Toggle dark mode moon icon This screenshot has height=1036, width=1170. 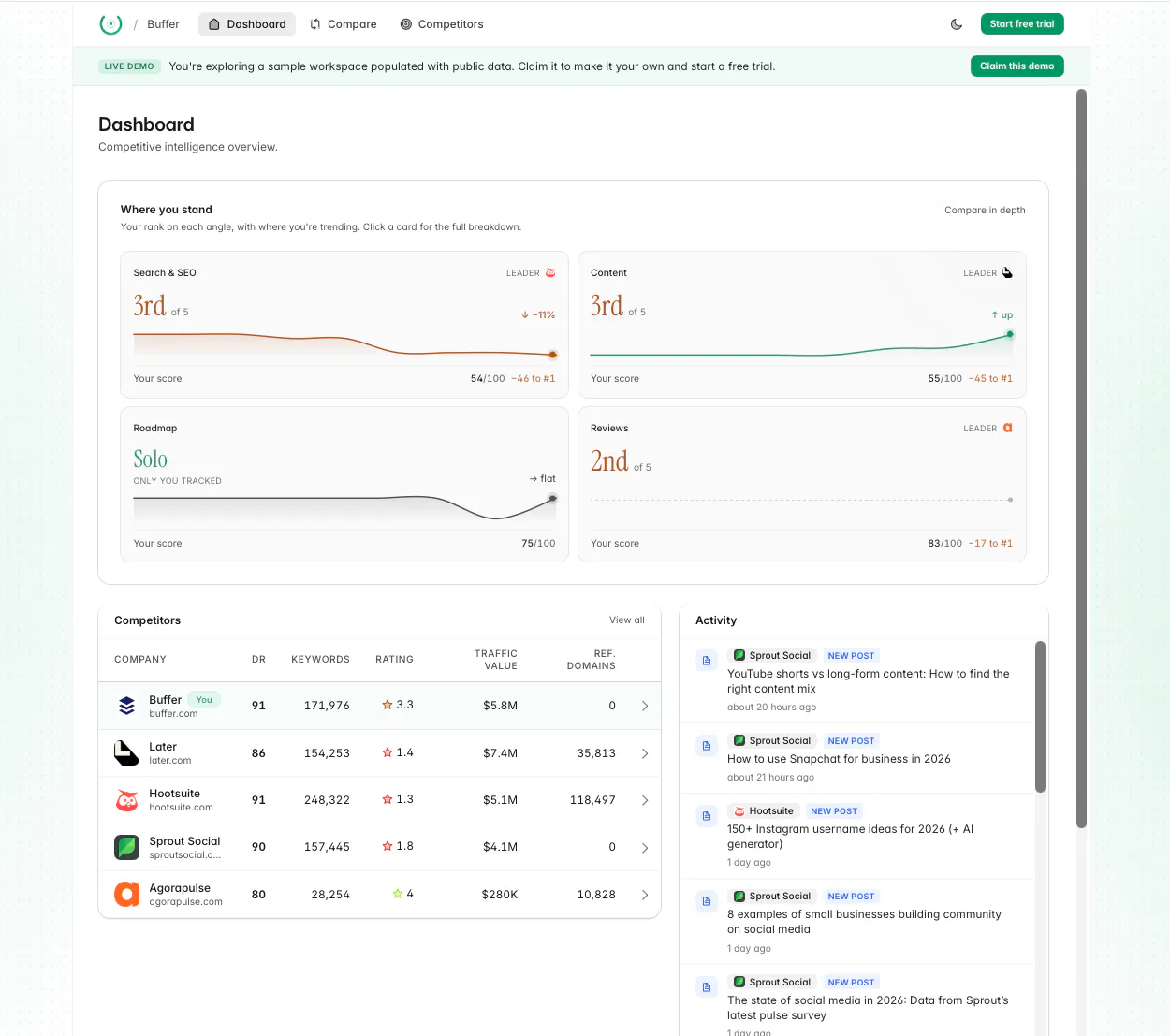(x=957, y=24)
